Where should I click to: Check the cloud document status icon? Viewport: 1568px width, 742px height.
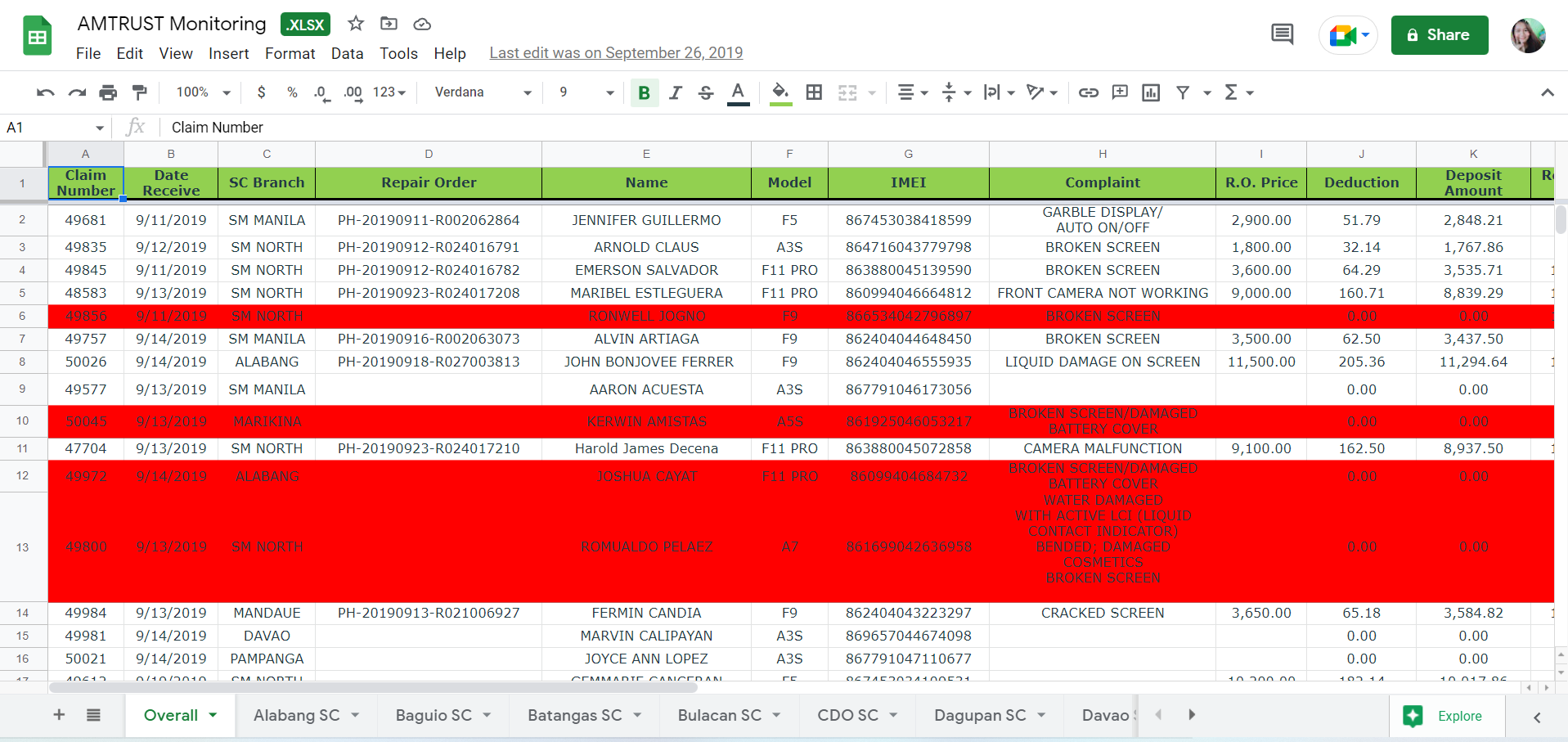point(422,24)
